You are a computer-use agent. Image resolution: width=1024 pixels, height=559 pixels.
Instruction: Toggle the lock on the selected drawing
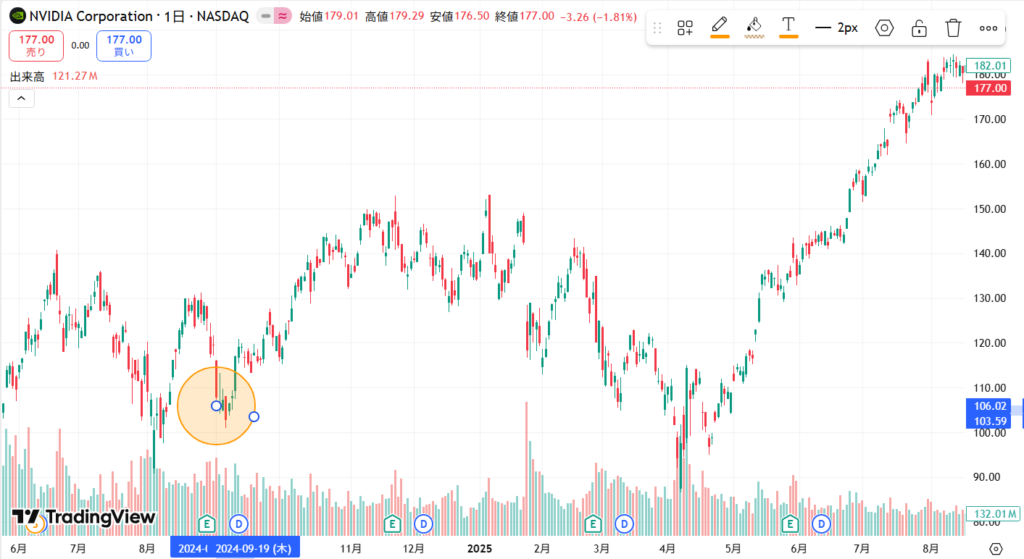pos(919,28)
